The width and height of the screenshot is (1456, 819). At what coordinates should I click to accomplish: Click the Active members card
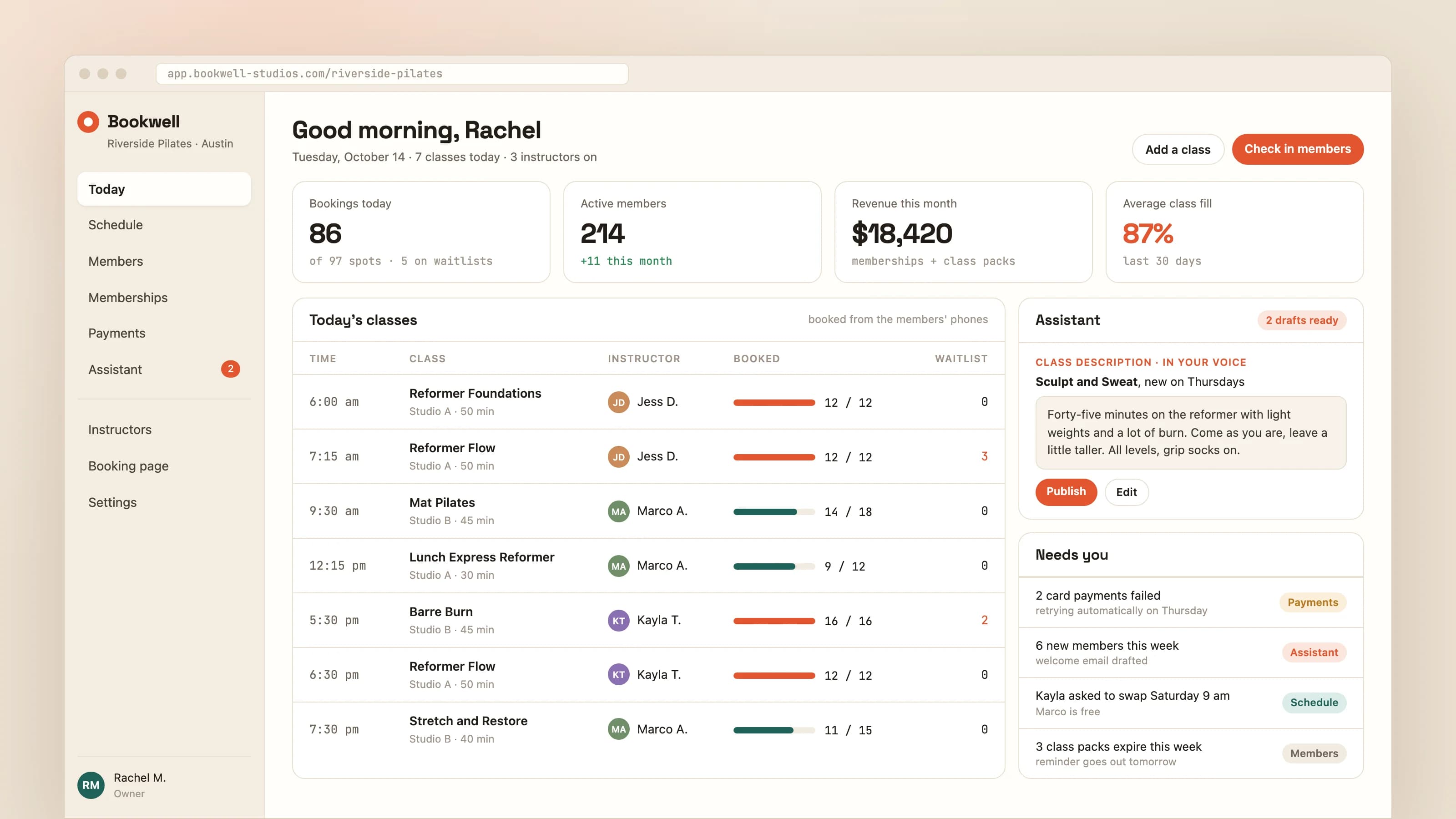pyautogui.click(x=692, y=232)
